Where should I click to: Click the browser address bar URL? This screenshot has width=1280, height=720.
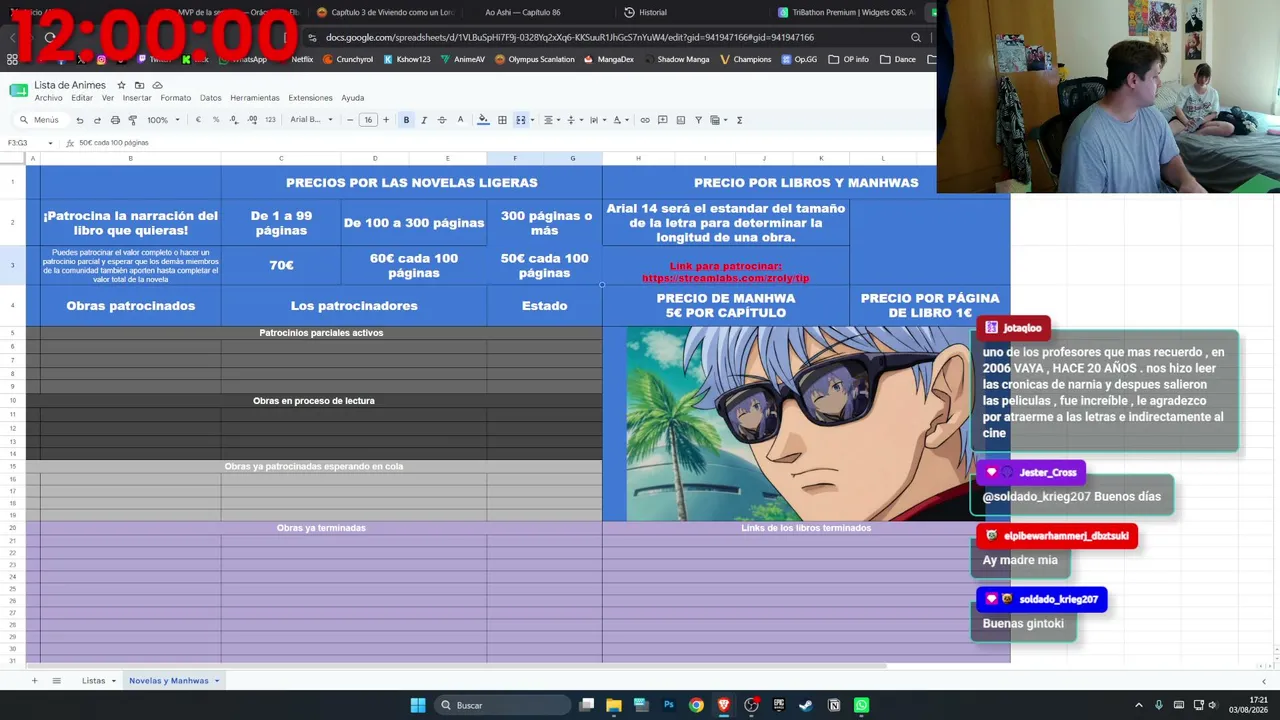[x=570, y=37]
